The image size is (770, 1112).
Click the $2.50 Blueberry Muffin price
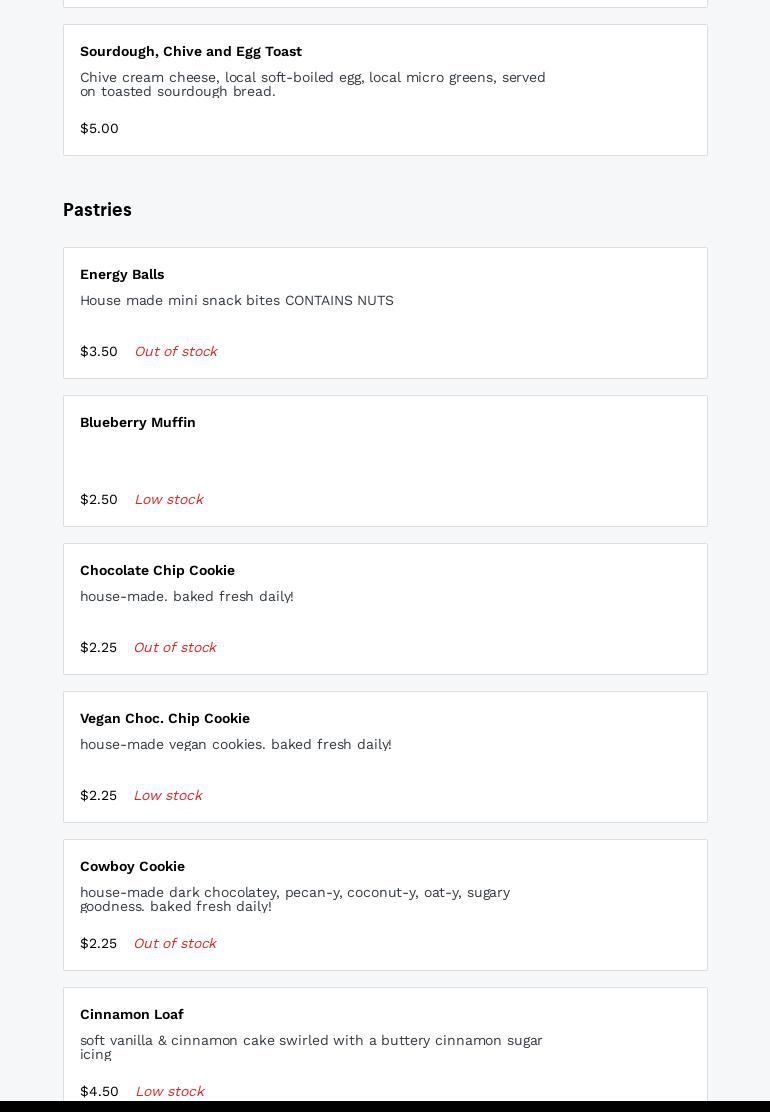click(99, 500)
